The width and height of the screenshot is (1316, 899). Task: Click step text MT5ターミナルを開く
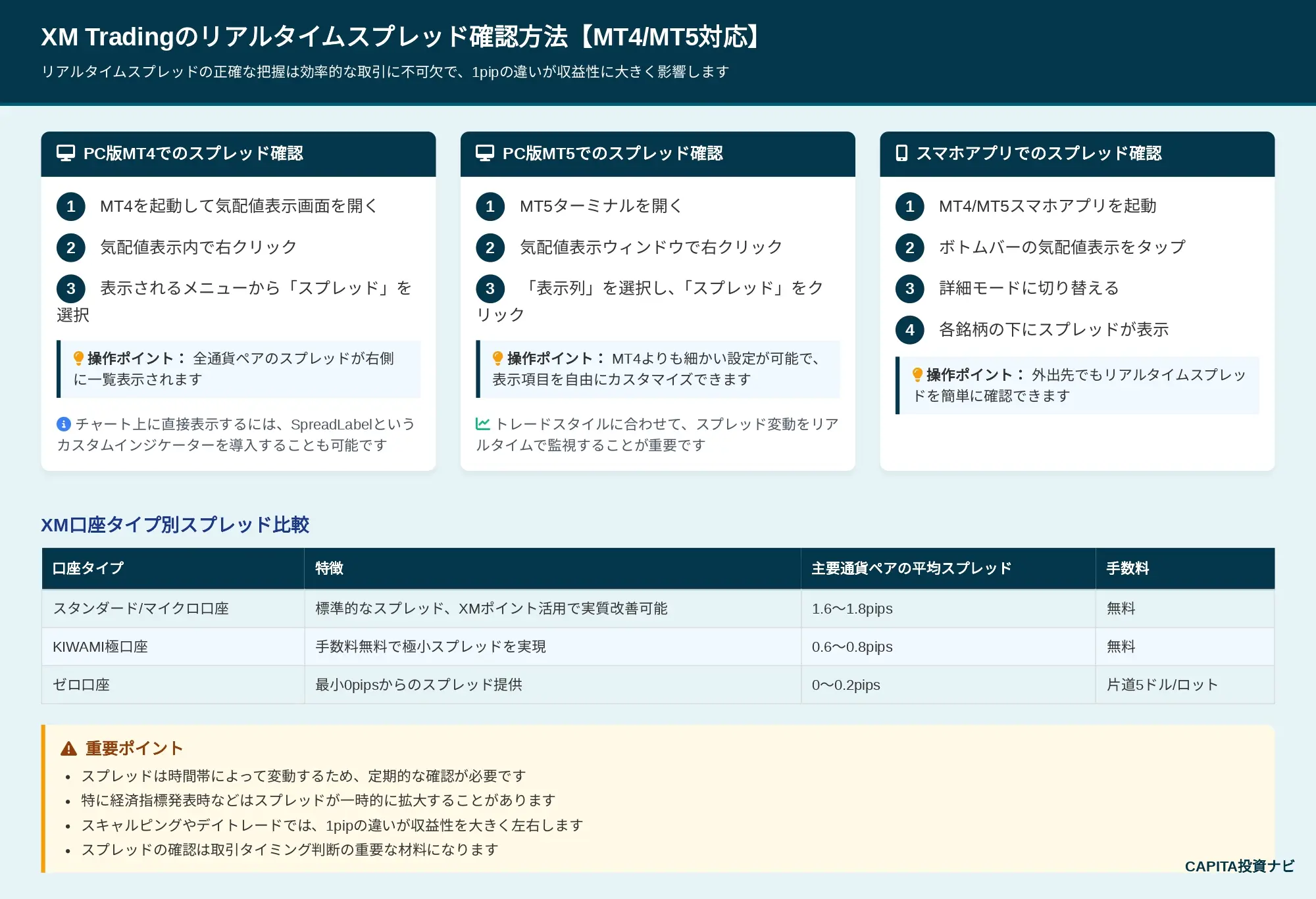coord(601,206)
